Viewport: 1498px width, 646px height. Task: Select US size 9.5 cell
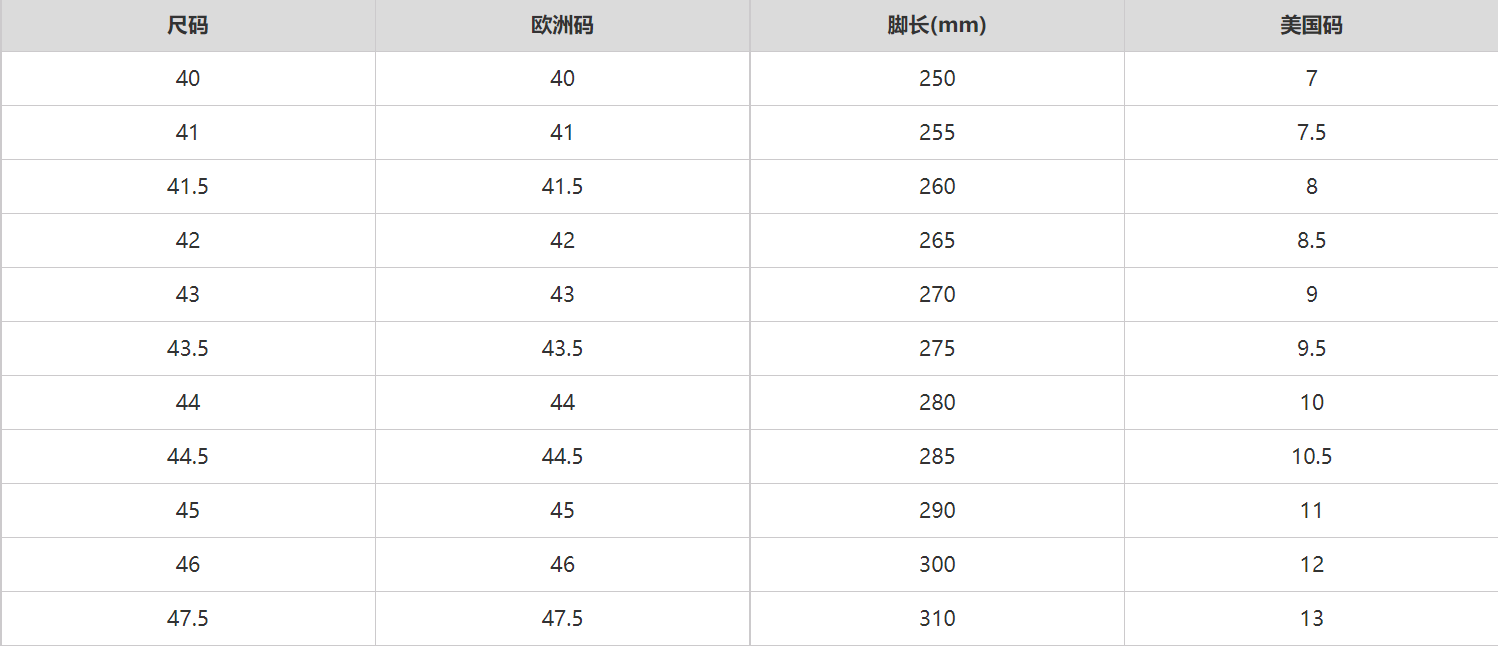click(1311, 349)
